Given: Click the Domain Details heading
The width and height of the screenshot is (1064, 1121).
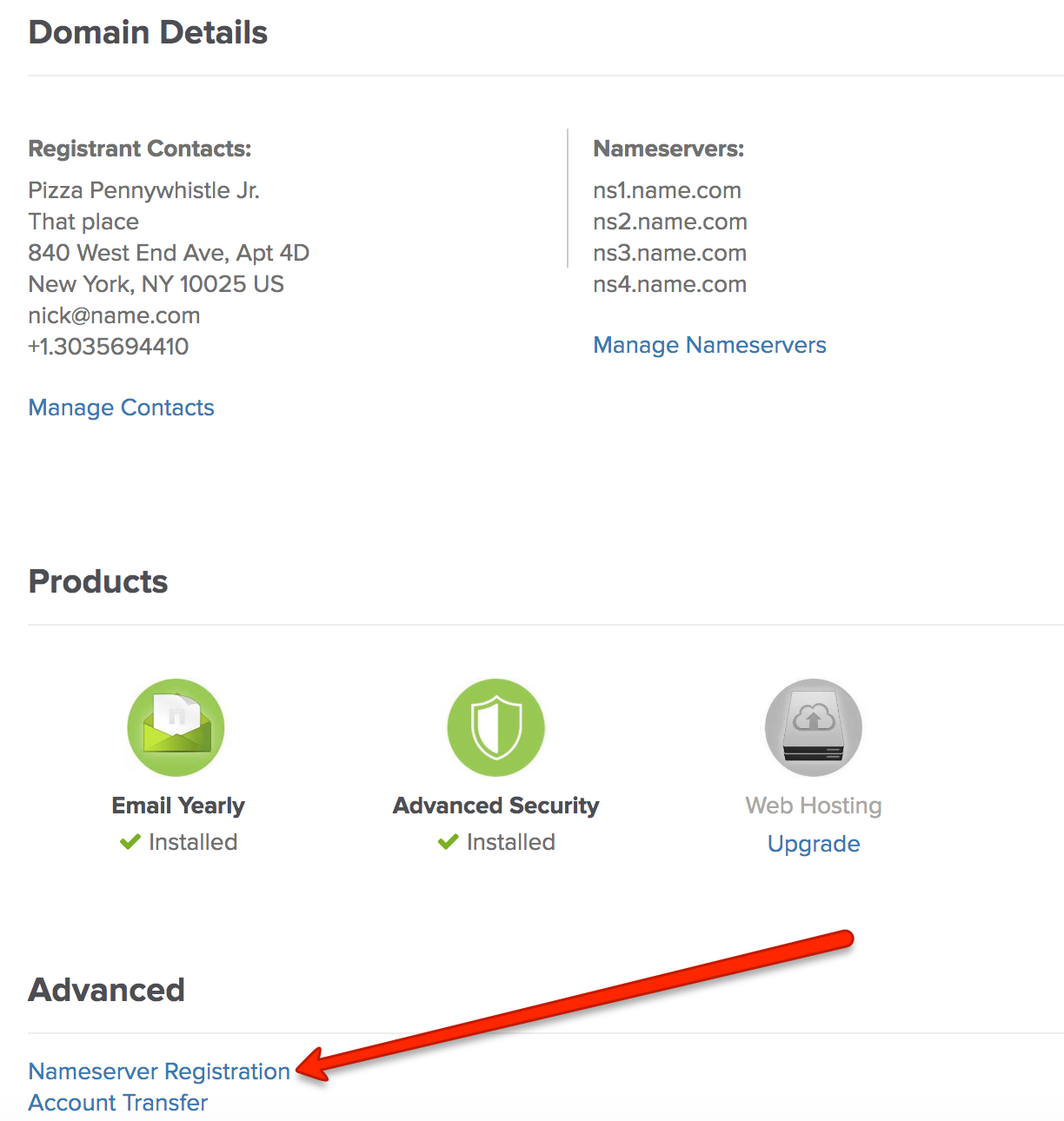Looking at the screenshot, I should tap(148, 32).
